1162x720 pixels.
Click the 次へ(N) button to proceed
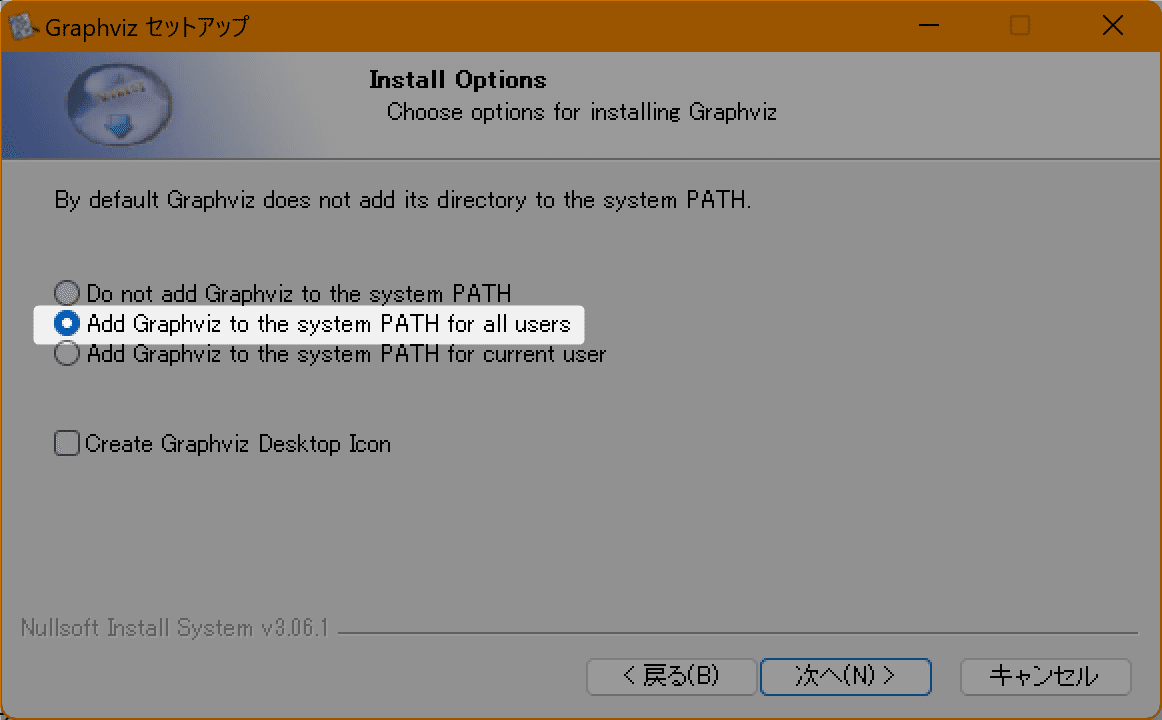pos(845,677)
